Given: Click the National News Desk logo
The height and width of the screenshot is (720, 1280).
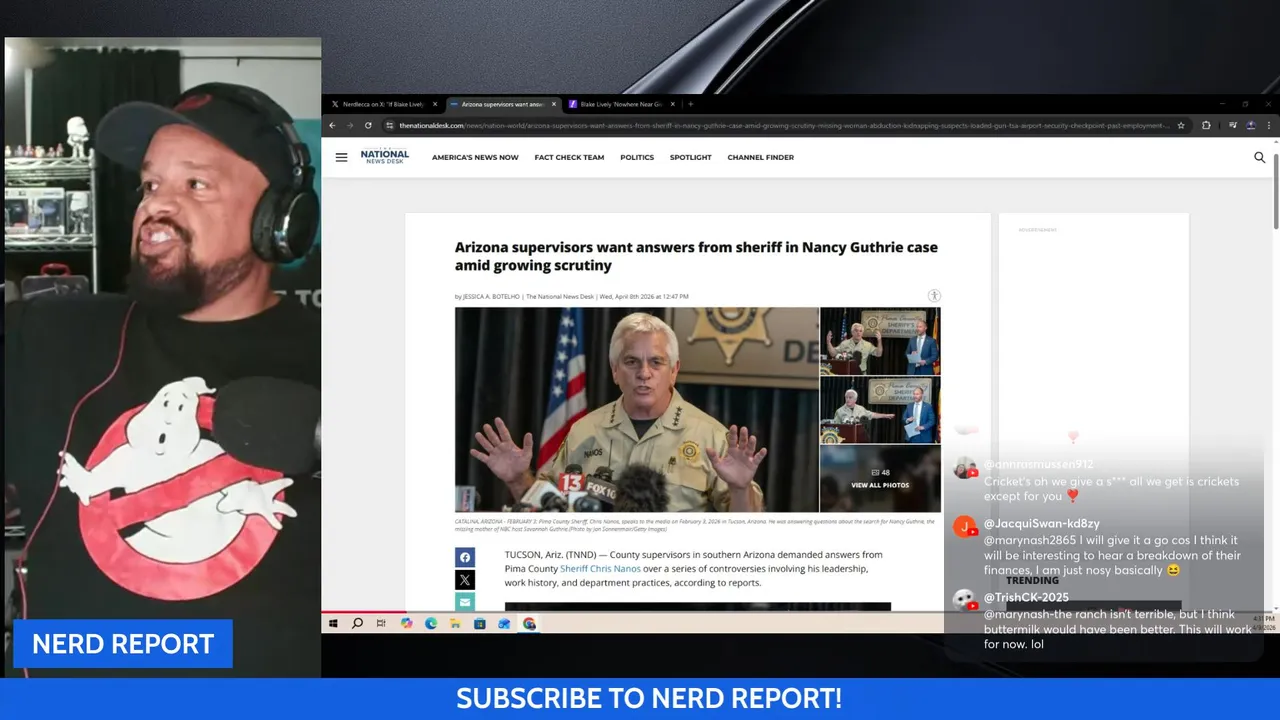Looking at the screenshot, I should pos(385,157).
